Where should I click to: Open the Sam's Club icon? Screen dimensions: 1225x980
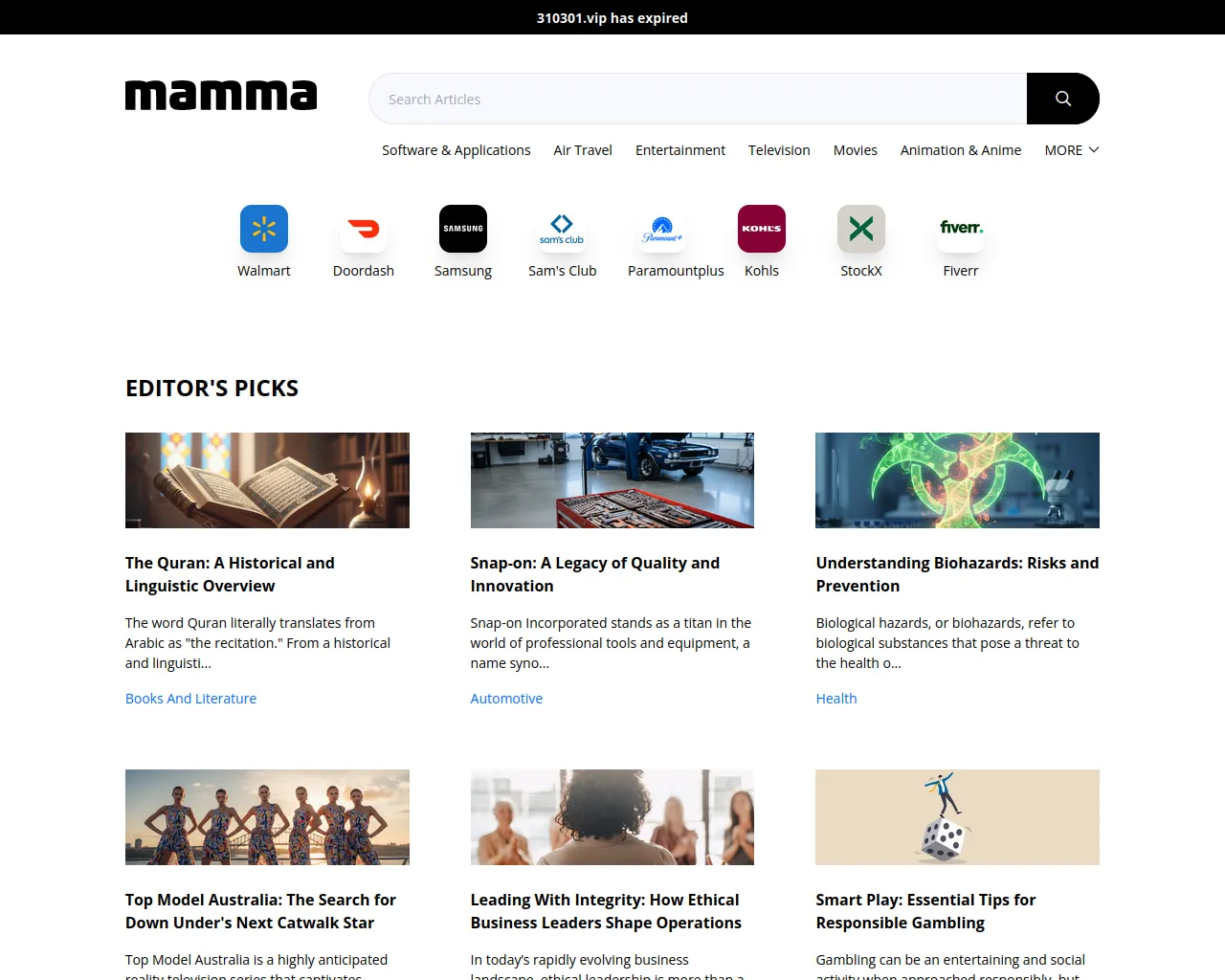coord(563,229)
